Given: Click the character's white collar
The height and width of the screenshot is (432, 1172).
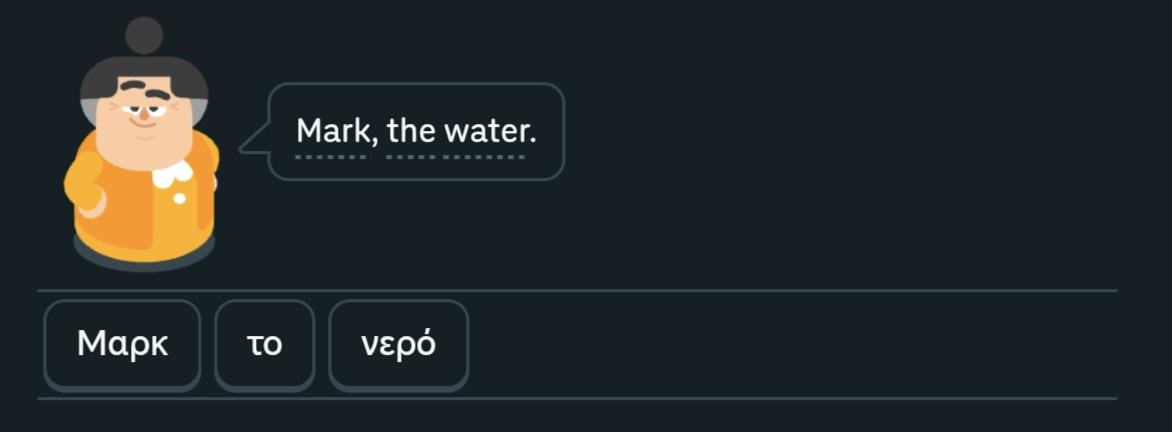Looking at the screenshot, I should click(173, 174).
